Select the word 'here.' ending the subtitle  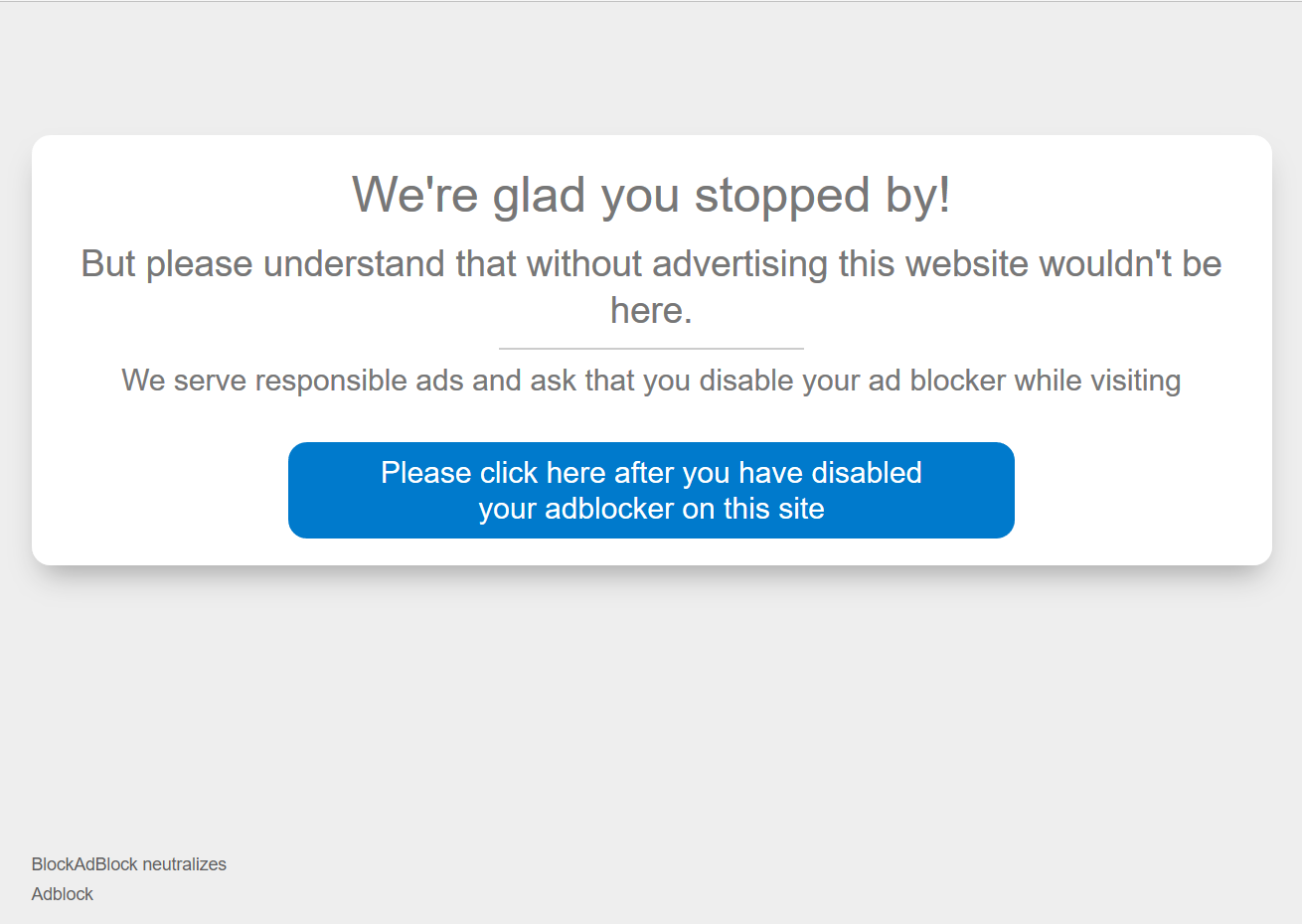[651, 310]
